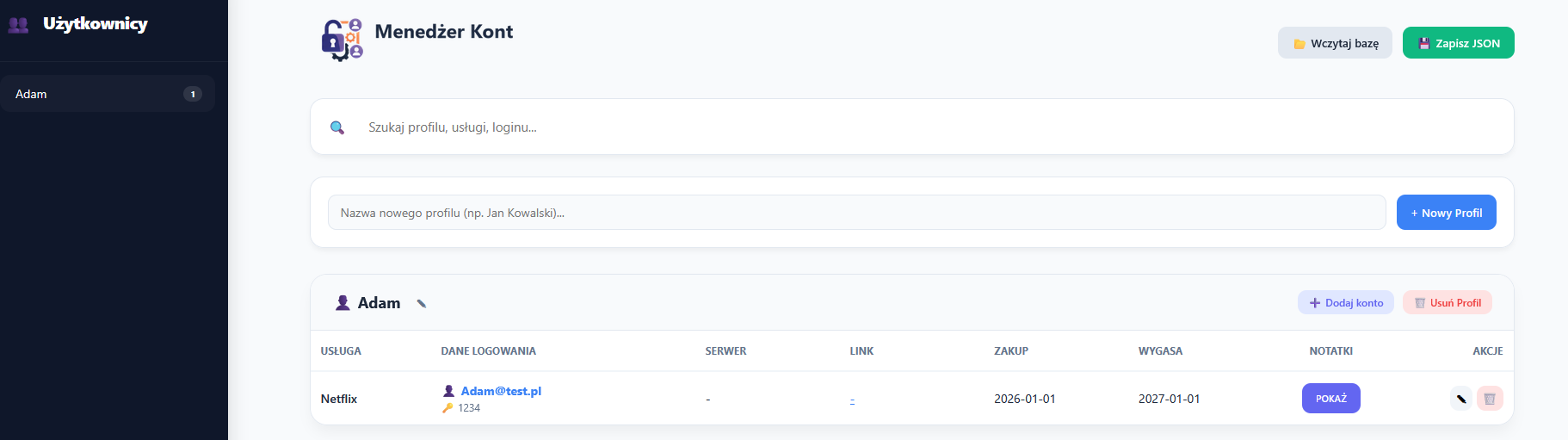
Task: Click the AKCJE column header
Action: [x=1487, y=351]
